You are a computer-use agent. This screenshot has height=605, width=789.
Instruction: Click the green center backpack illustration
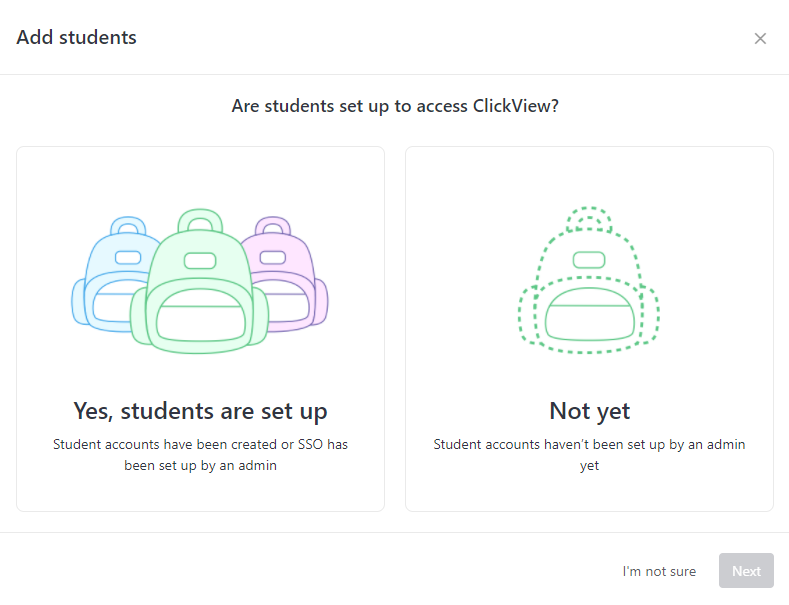[199, 281]
